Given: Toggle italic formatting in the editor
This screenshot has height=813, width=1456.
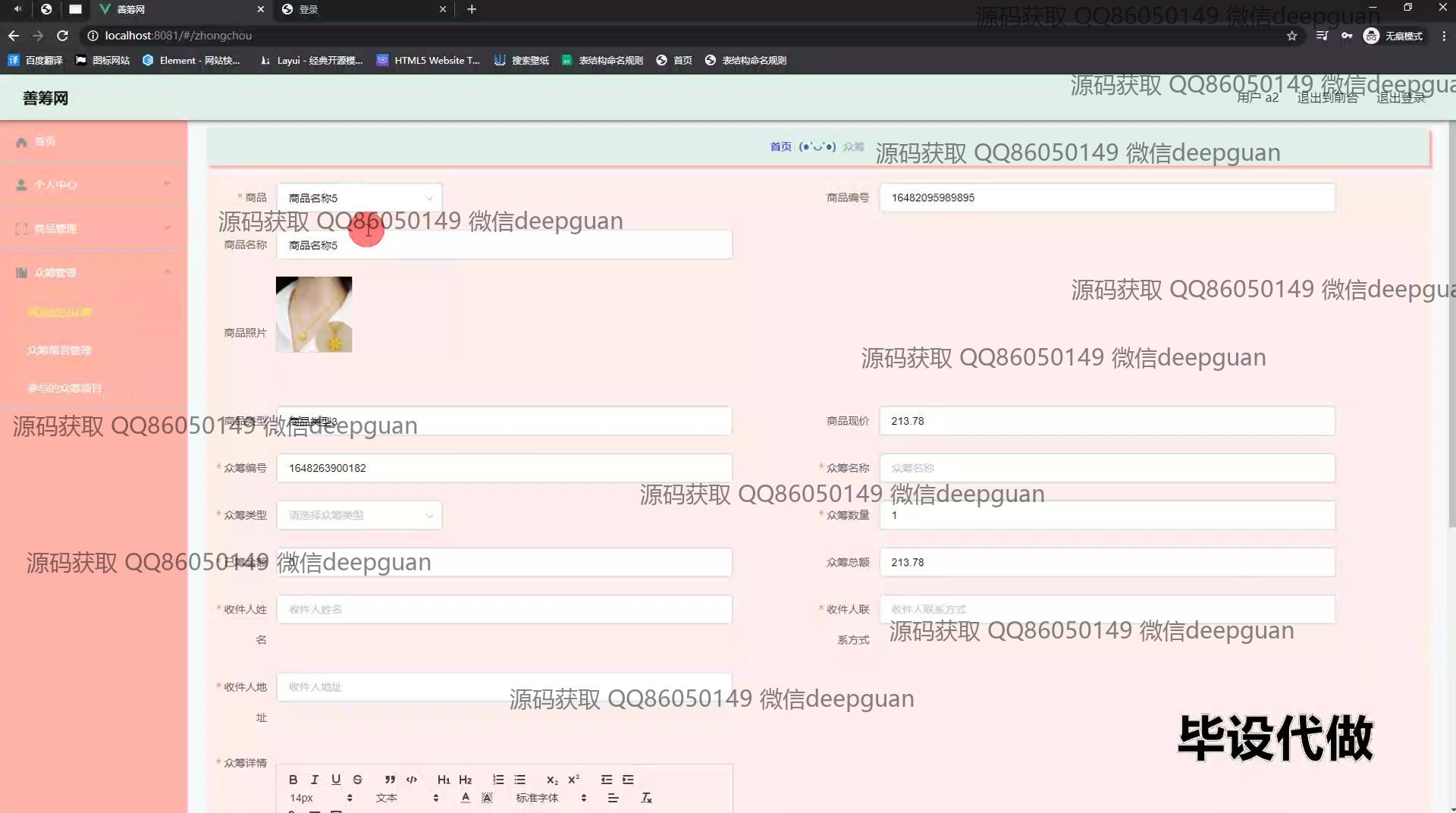Looking at the screenshot, I should pos(315,780).
